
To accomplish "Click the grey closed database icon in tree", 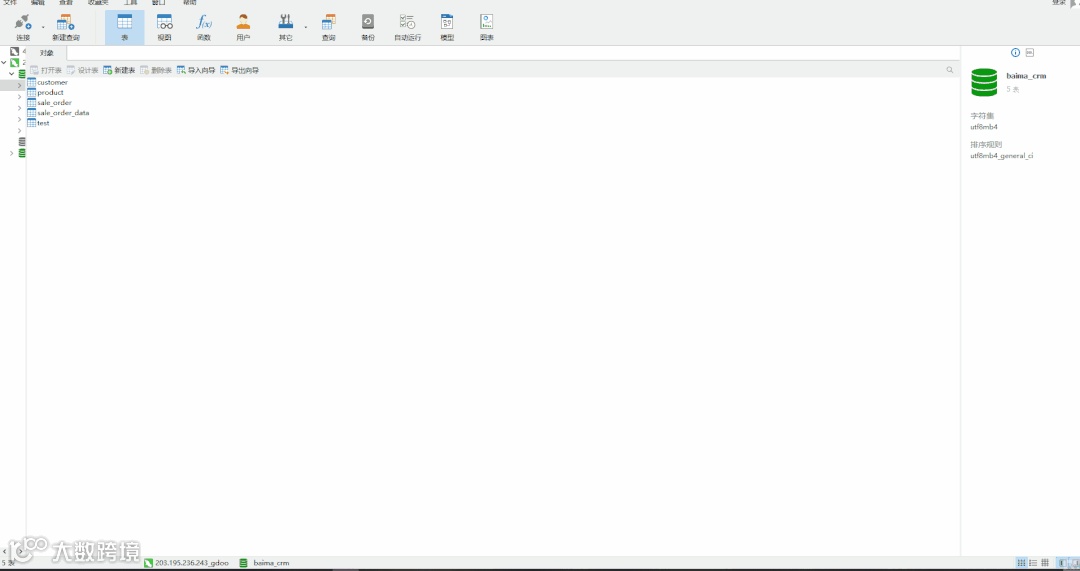I will coord(22,142).
